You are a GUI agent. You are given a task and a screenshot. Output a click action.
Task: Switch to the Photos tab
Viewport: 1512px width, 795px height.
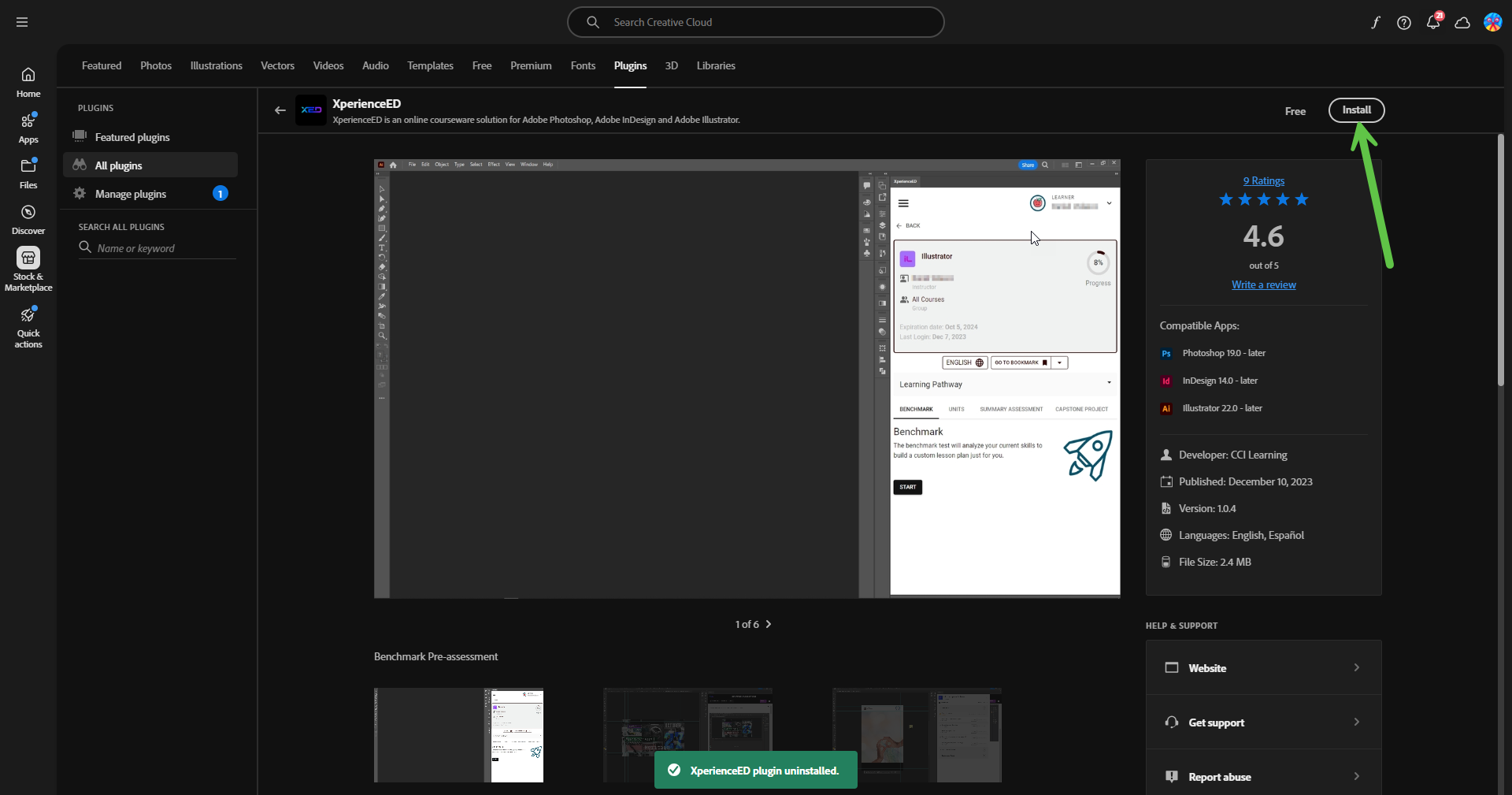point(156,65)
